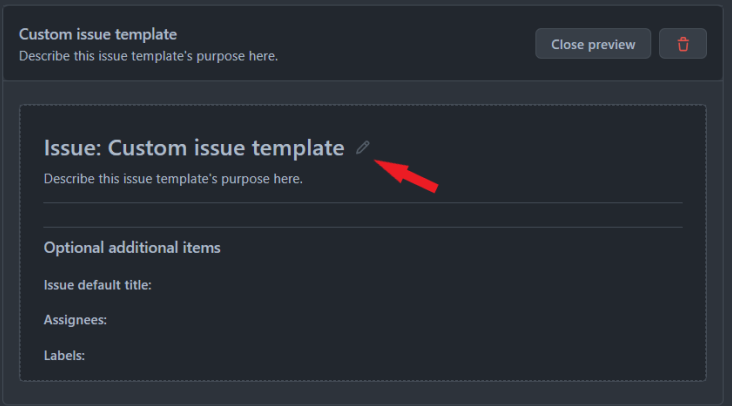Screen dimensions: 732x406
Task: Click the "Issue: Custom issue template" preview heading
Action: pyautogui.click(x=194, y=148)
